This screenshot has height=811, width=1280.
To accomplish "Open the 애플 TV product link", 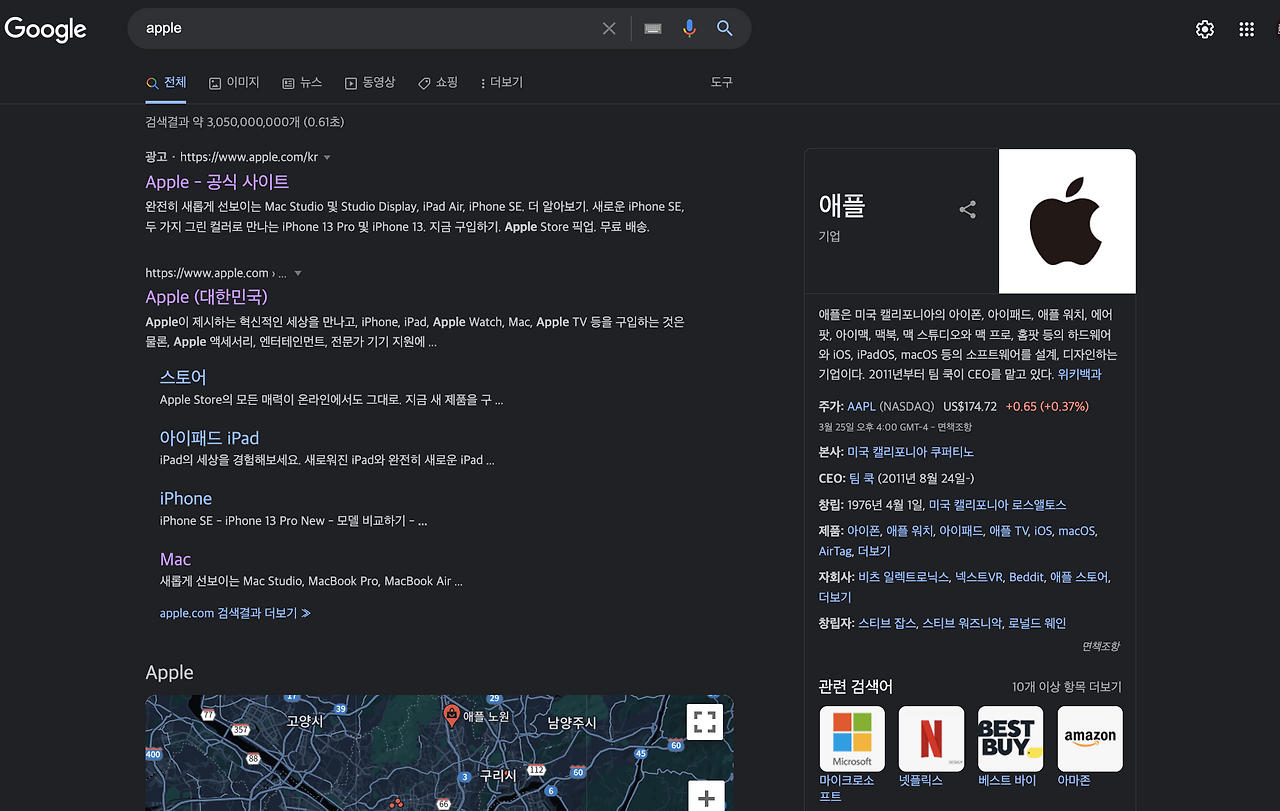I will pyautogui.click(x=1008, y=531).
